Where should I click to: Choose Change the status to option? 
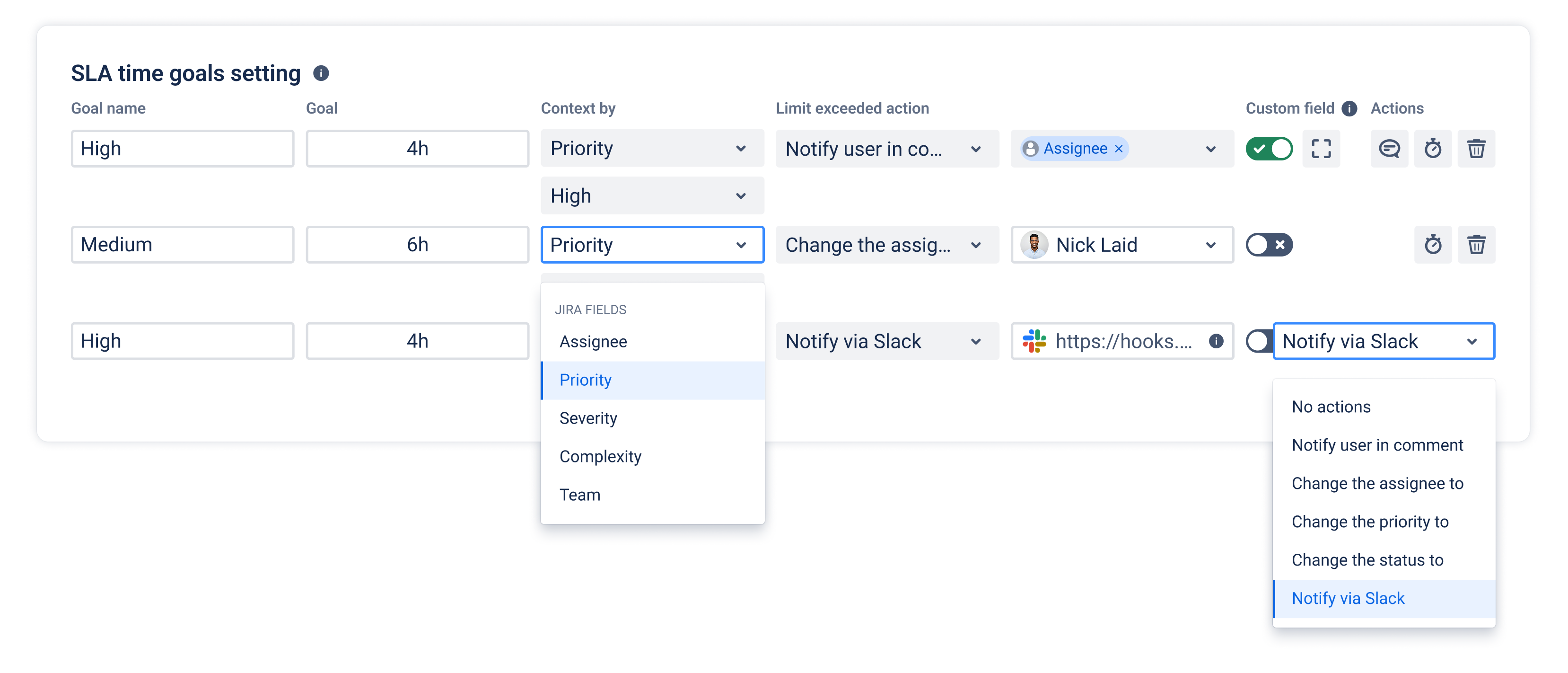point(1384,560)
